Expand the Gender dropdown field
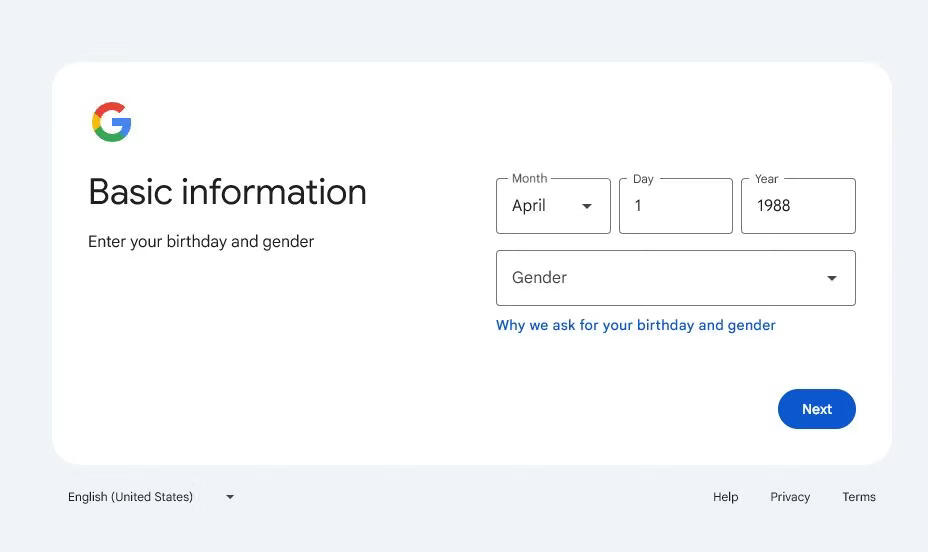This screenshot has width=928, height=552. pyautogui.click(x=675, y=278)
